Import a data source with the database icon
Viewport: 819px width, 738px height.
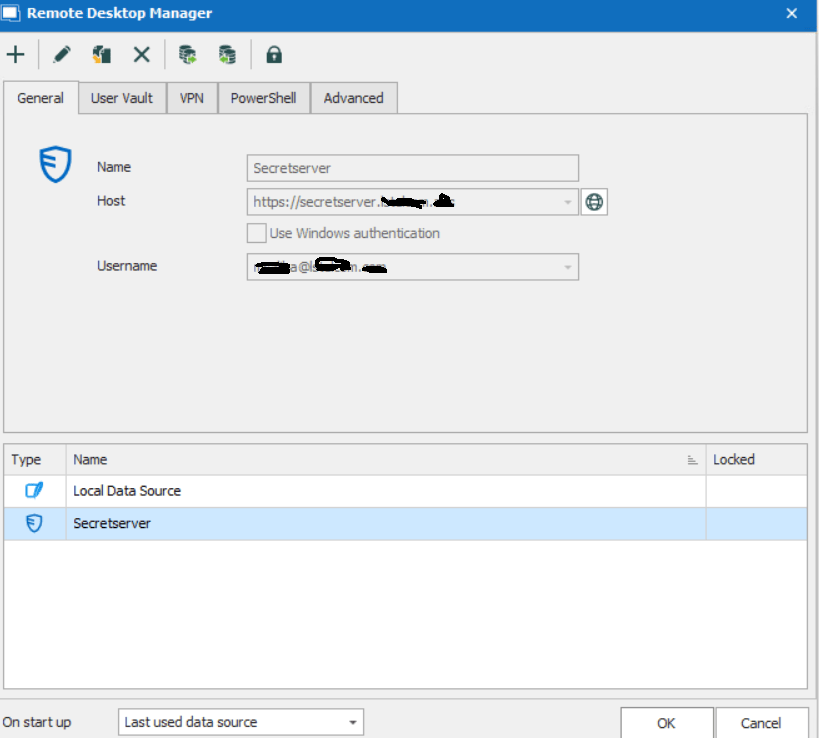coord(186,54)
